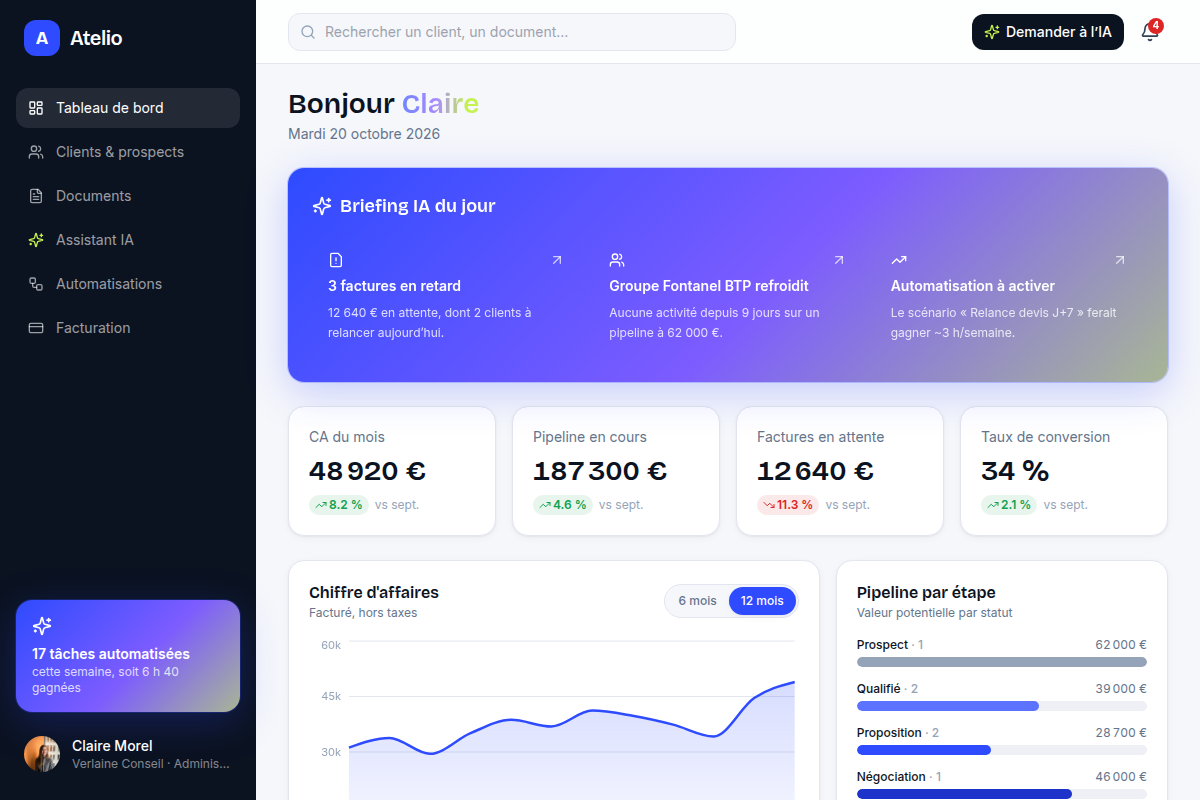Click the Atelio logo icon
The width and height of the screenshot is (1200, 800).
click(42, 38)
